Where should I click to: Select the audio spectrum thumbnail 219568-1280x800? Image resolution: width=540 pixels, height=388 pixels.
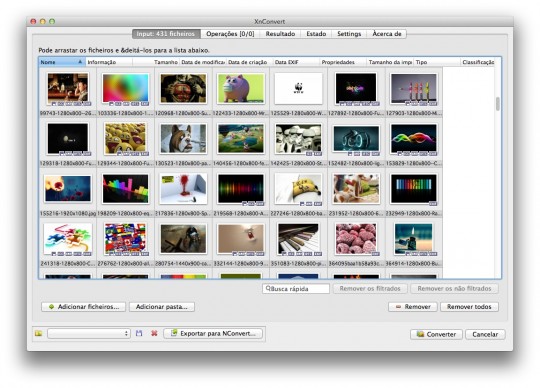(241, 188)
